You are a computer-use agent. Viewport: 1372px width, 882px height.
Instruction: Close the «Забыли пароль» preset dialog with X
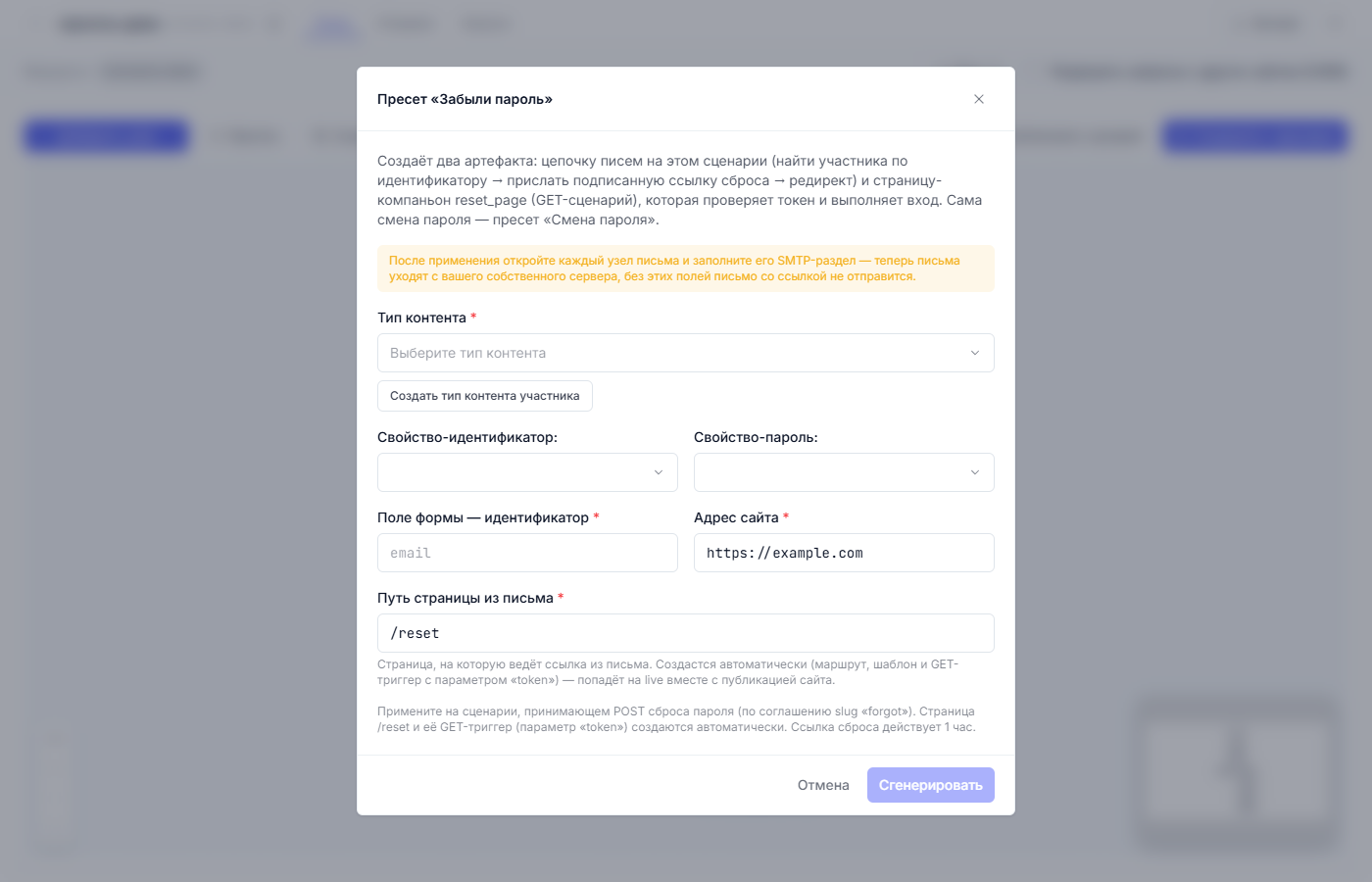click(978, 99)
